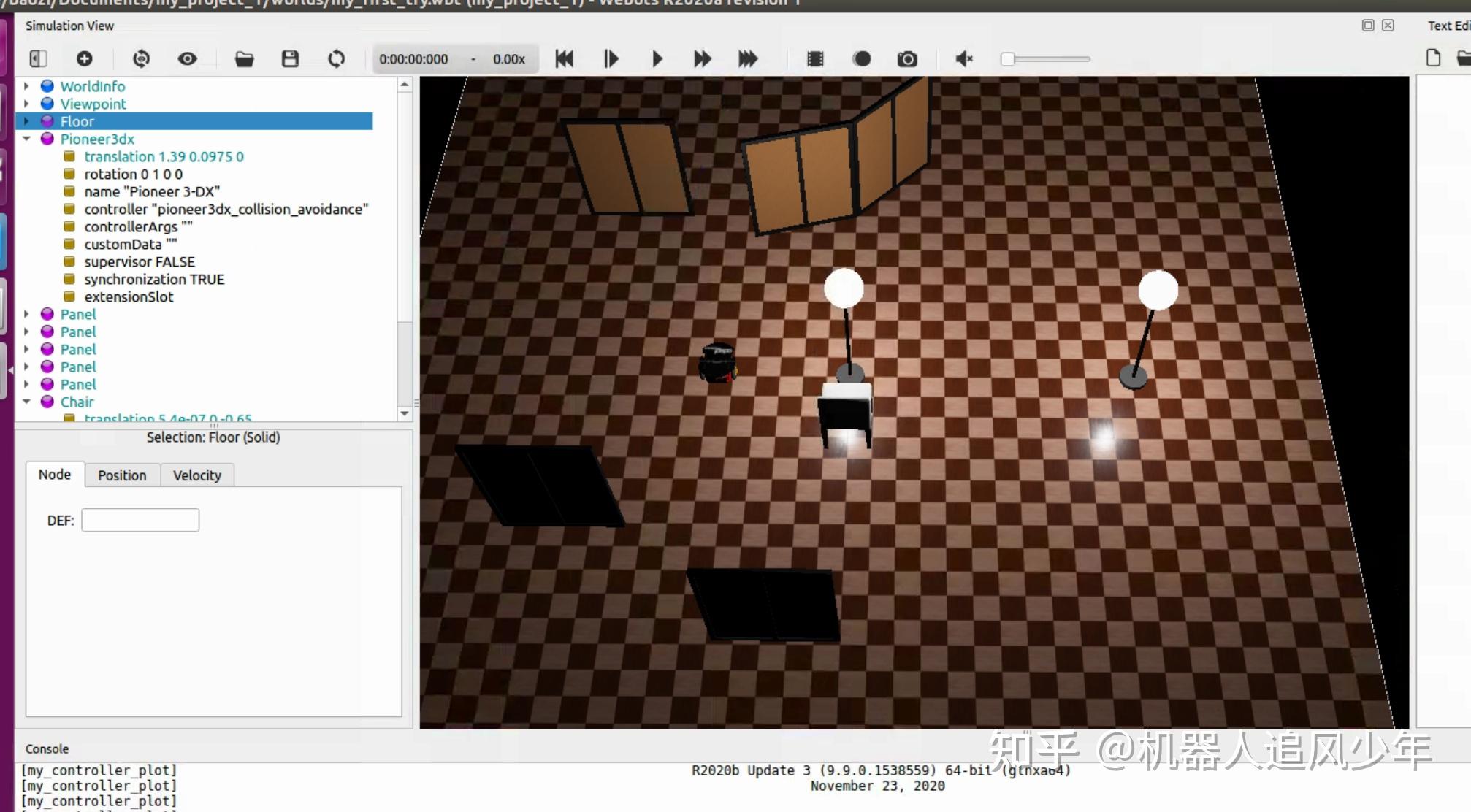Mute or unmute the sound speaker icon

tap(964, 58)
